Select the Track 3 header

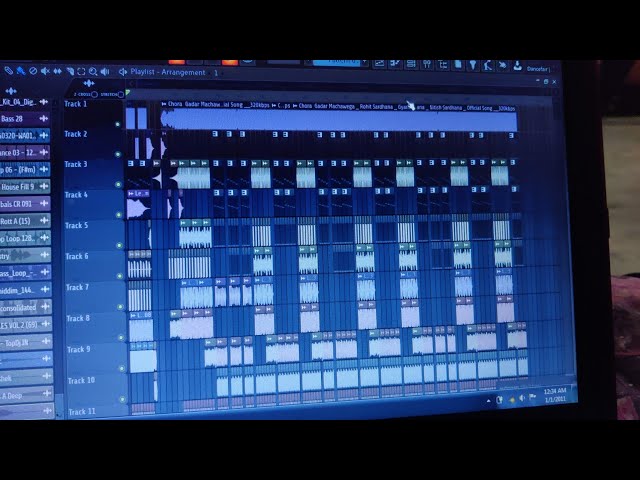[x=94, y=174]
